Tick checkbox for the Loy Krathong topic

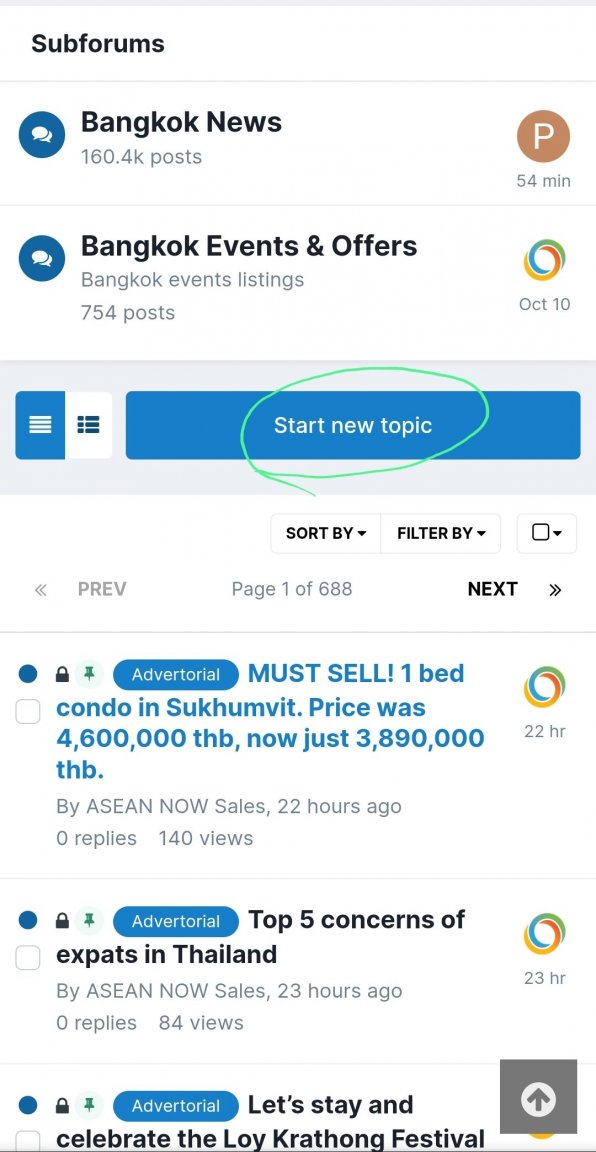[28, 1140]
